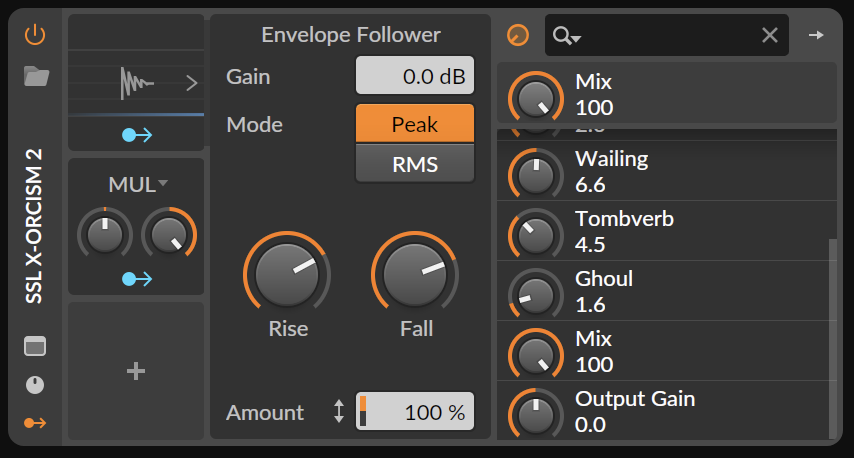Collapse parameter panel with the right arrow

click(817, 36)
